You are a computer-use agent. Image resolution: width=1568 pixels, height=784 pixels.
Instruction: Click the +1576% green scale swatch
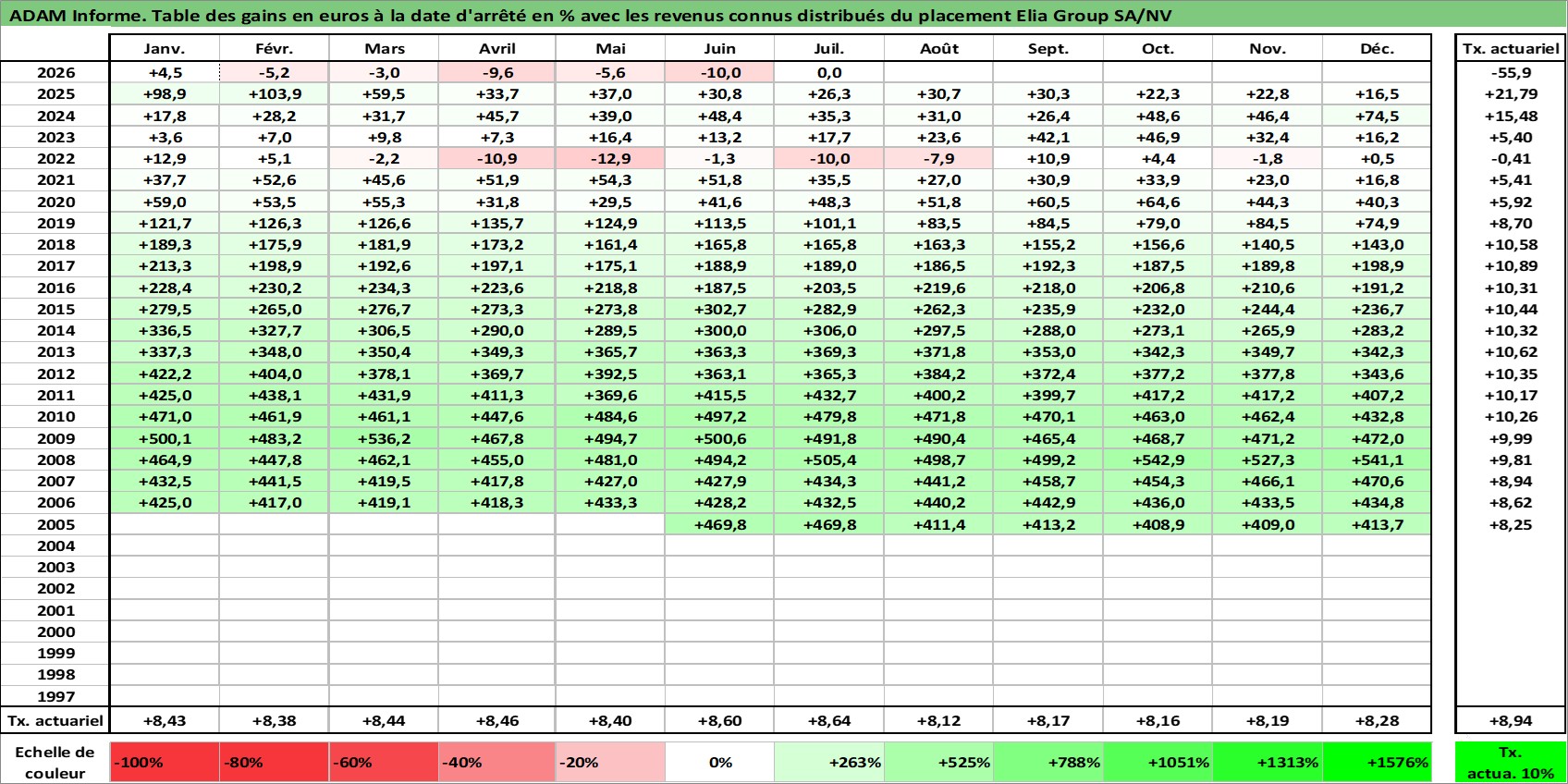1377,763
